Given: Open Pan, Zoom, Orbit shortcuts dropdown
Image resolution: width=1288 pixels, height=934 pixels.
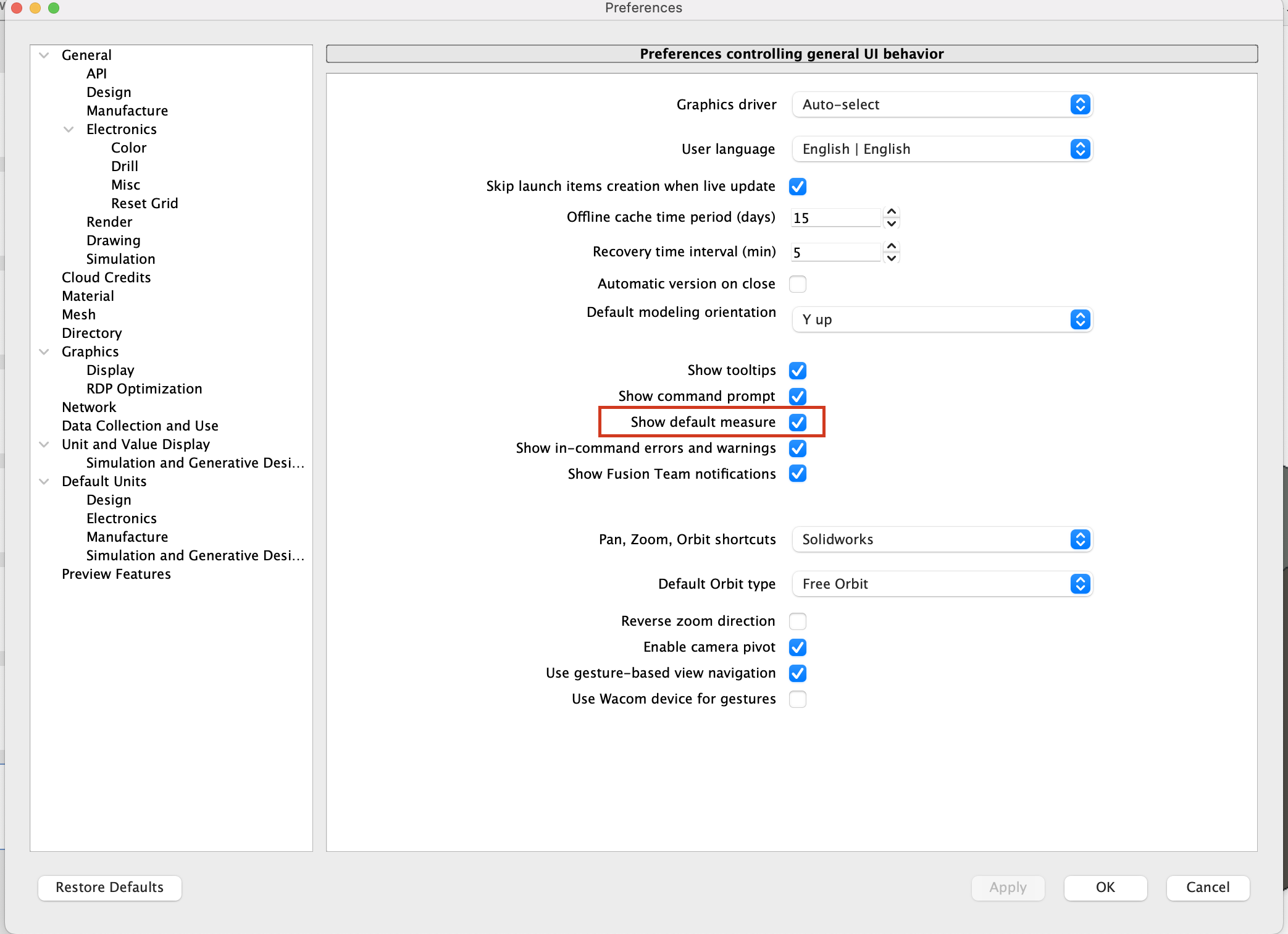Looking at the screenshot, I should (942, 540).
